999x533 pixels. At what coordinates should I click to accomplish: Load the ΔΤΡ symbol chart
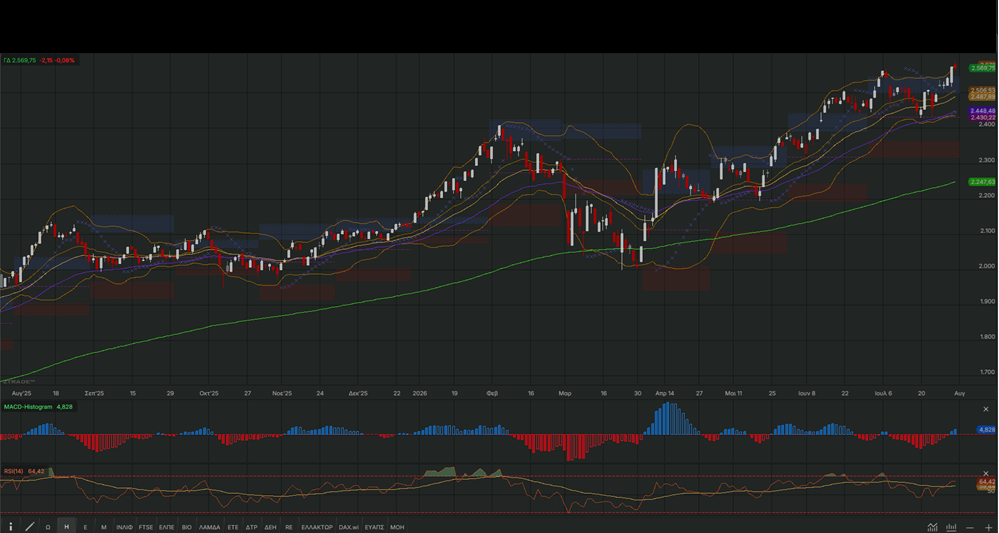click(252, 527)
